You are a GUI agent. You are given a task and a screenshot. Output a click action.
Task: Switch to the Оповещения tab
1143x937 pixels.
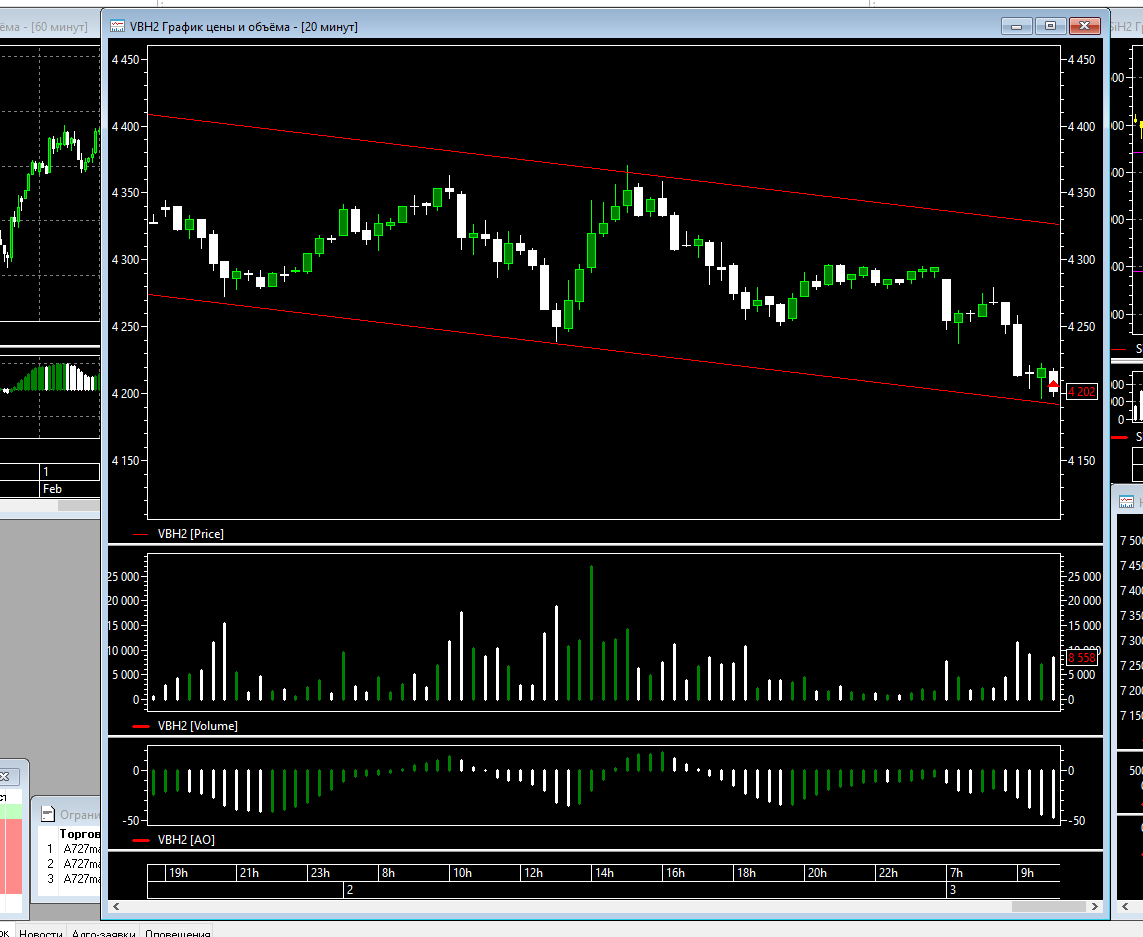(x=177, y=932)
